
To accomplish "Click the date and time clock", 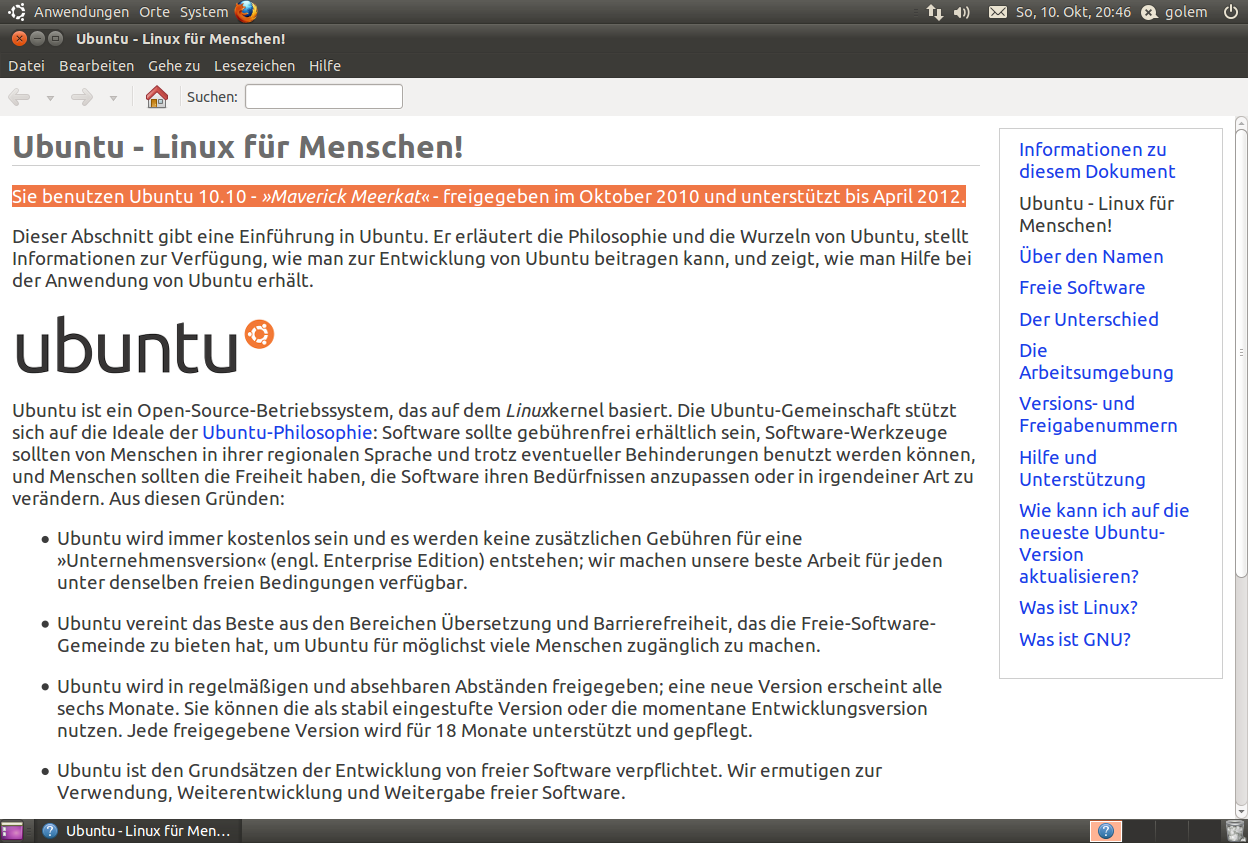I will pos(1073,12).
